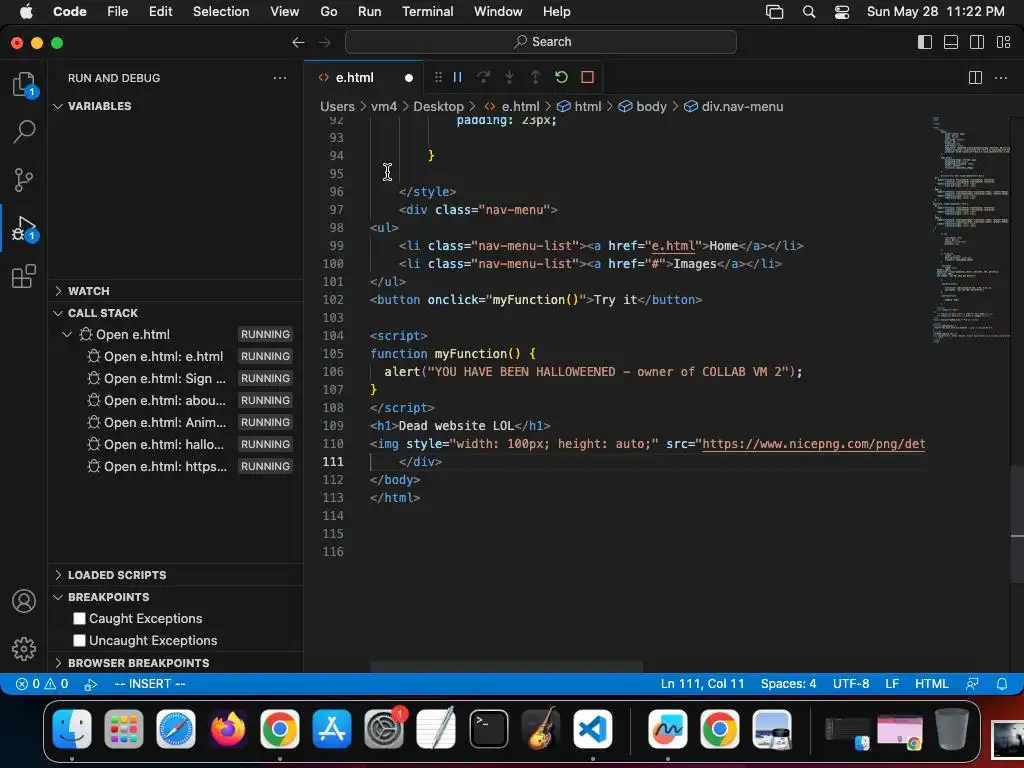Open Customize Layout icon
The image size is (1024, 768).
click(1003, 42)
